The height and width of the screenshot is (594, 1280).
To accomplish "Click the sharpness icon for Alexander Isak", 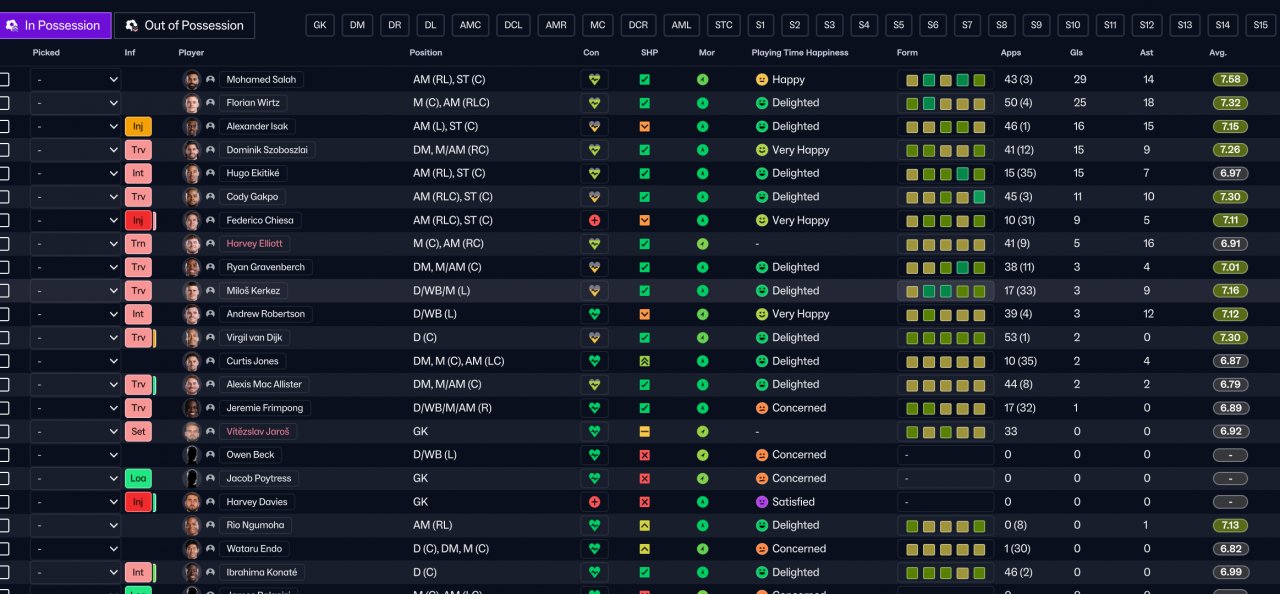I will pyautogui.click(x=644, y=126).
